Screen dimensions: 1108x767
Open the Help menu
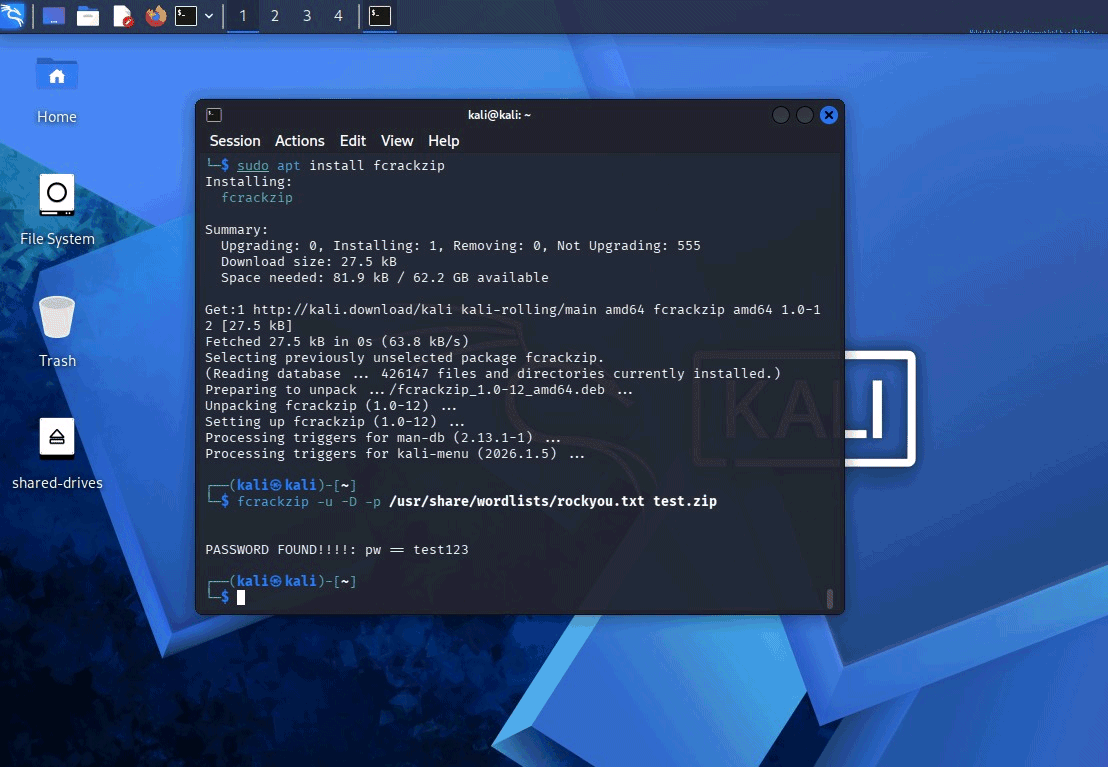click(443, 141)
